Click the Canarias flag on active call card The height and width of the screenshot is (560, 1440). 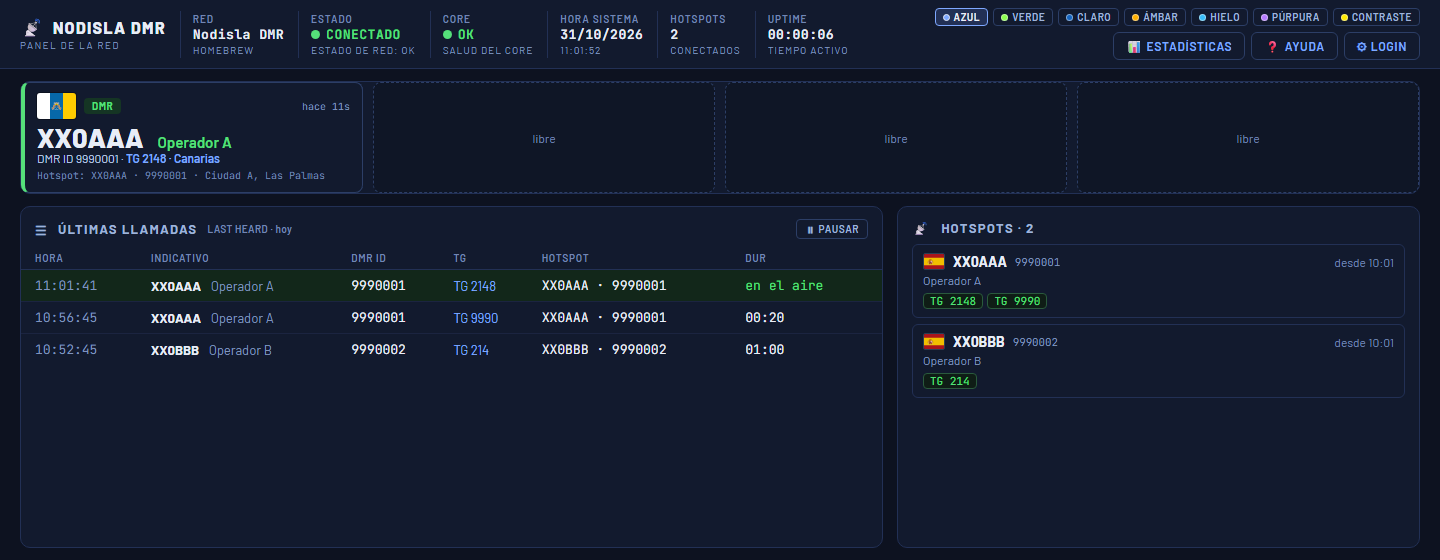(56, 106)
